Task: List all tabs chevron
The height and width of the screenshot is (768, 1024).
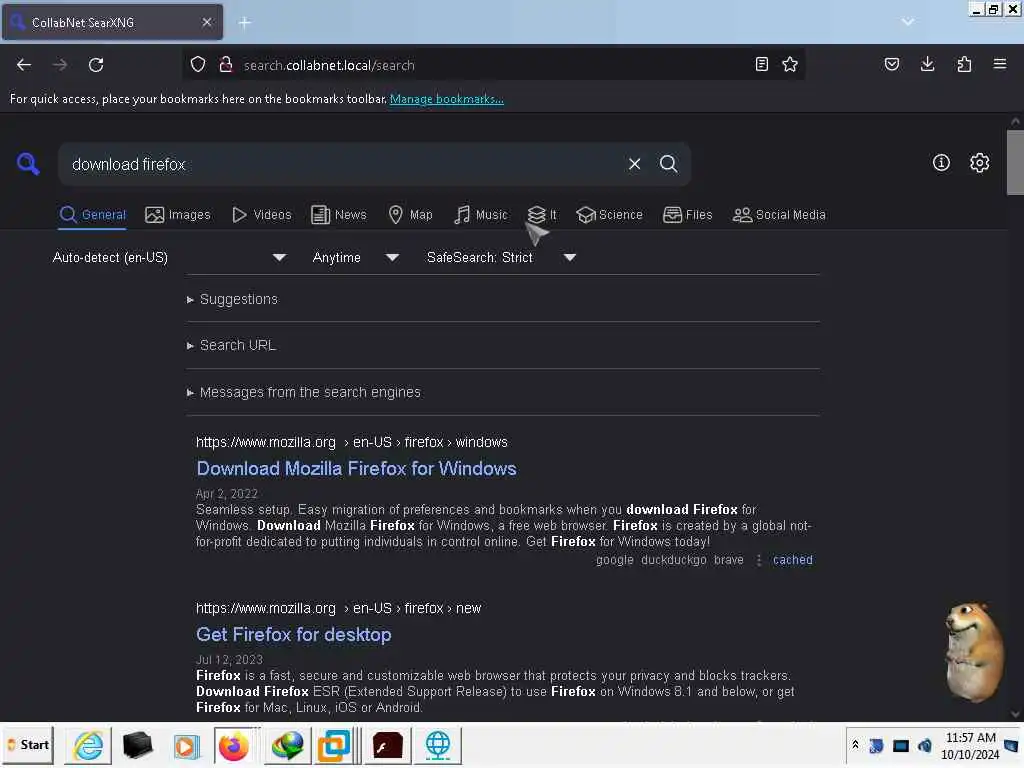Action: pos(907,22)
